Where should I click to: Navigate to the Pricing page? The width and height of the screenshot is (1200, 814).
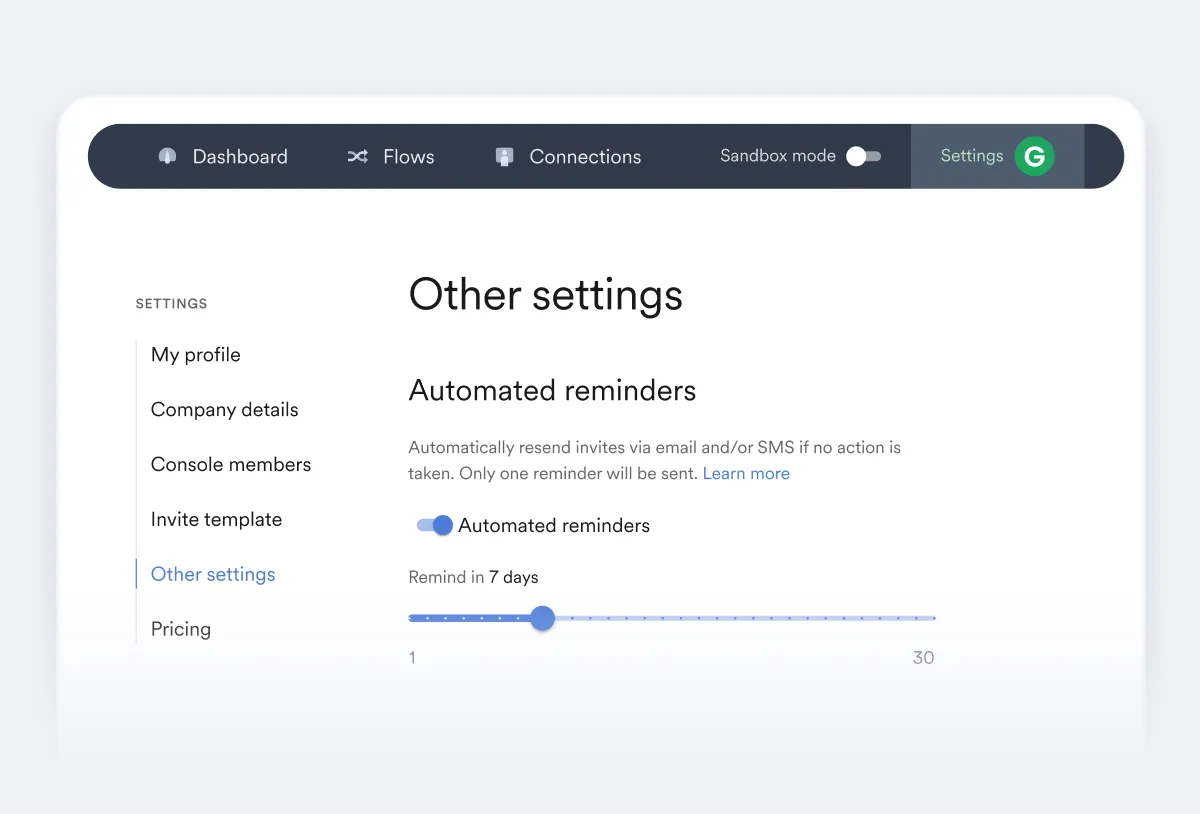coord(181,629)
